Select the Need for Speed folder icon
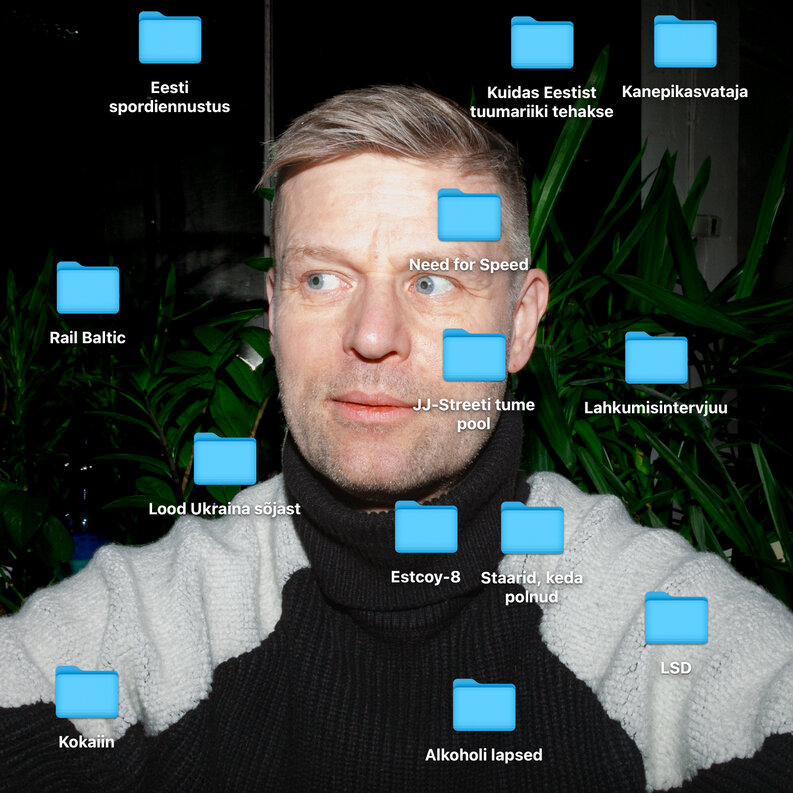The image size is (793, 793). [x=469, y=215]
